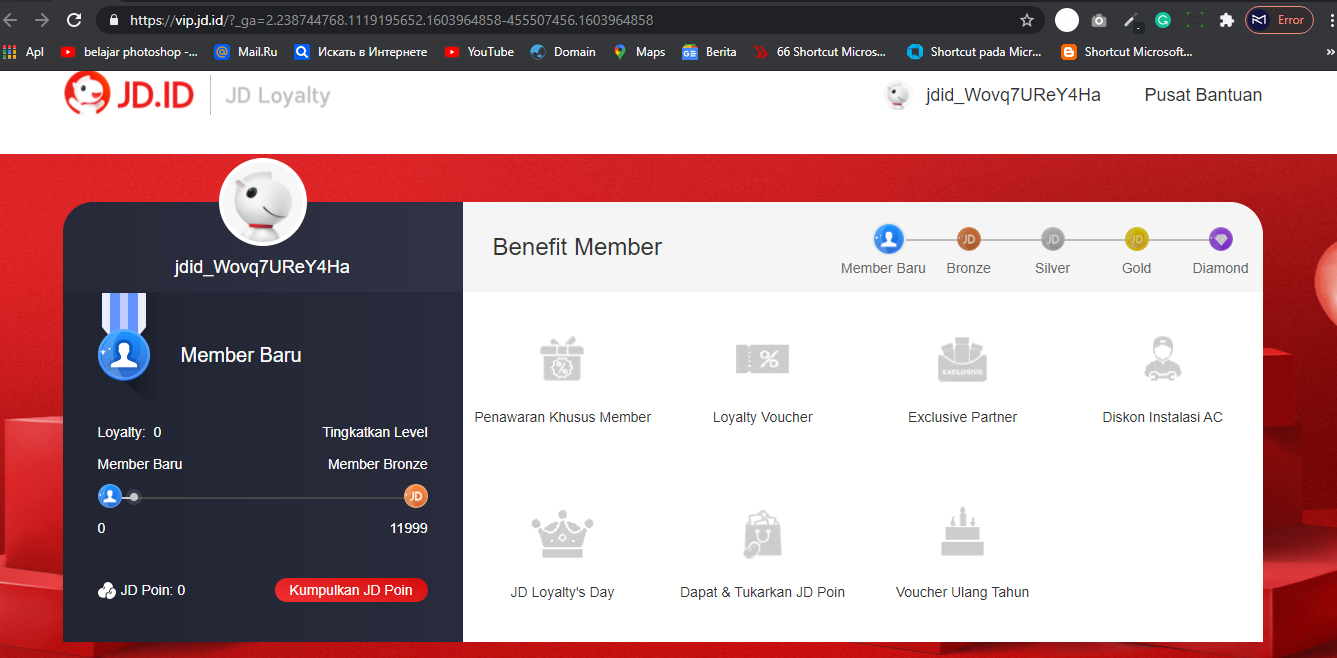Click the 11999 points value
The height and width of the screenshot is (658, 1337).
409,528
